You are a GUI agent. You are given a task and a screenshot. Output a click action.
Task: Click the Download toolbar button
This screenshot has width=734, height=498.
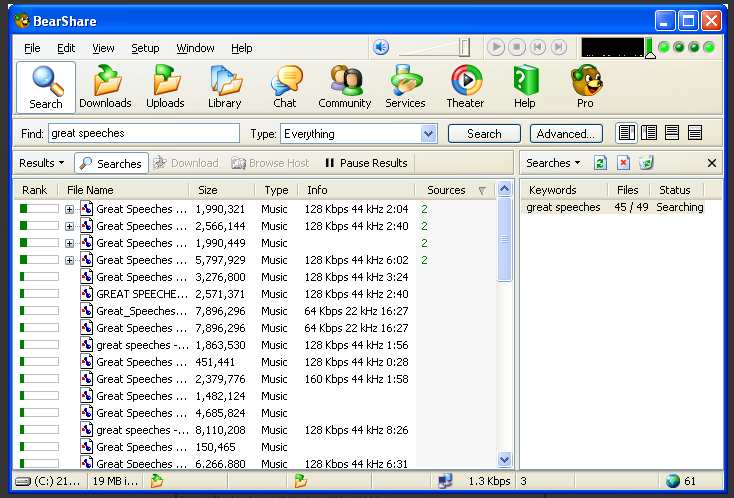tap(186, 163)
